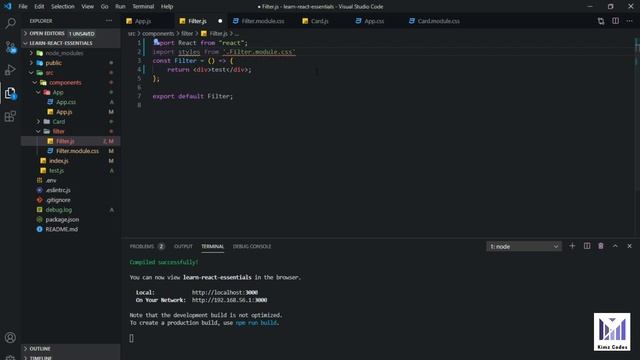Select the Terminal panel tab
640x360 pixels.
pos(212,247)
